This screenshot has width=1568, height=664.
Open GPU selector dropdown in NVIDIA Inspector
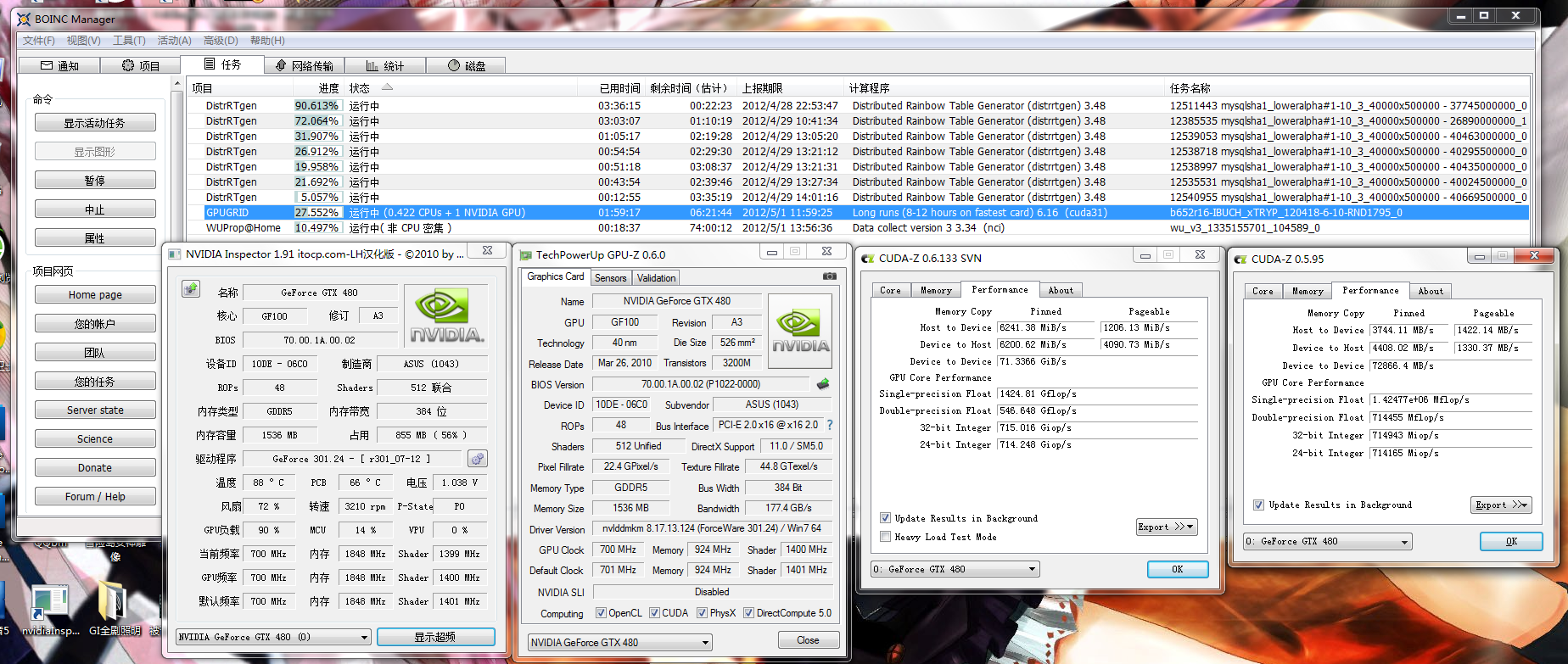tap(273, 637)
